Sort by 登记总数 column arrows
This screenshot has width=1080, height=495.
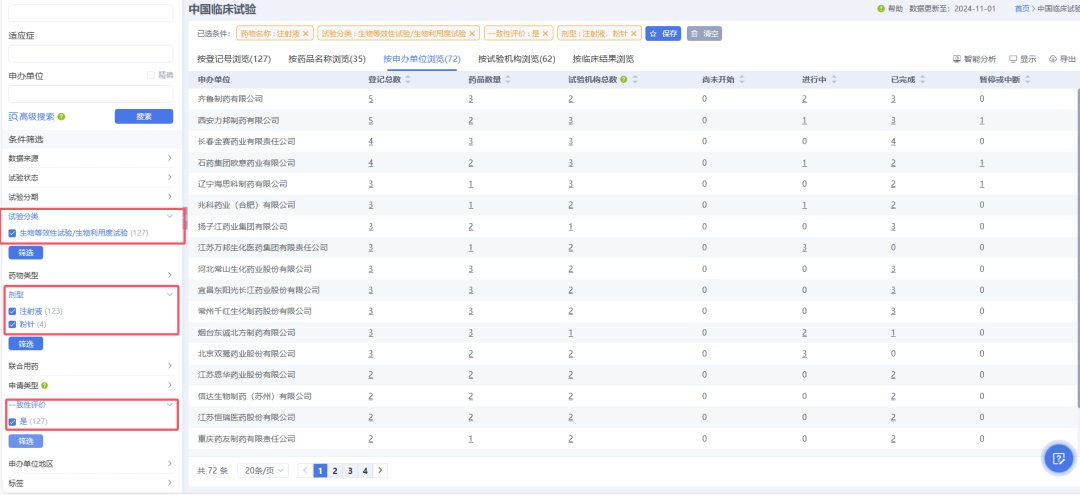point(409,79)
